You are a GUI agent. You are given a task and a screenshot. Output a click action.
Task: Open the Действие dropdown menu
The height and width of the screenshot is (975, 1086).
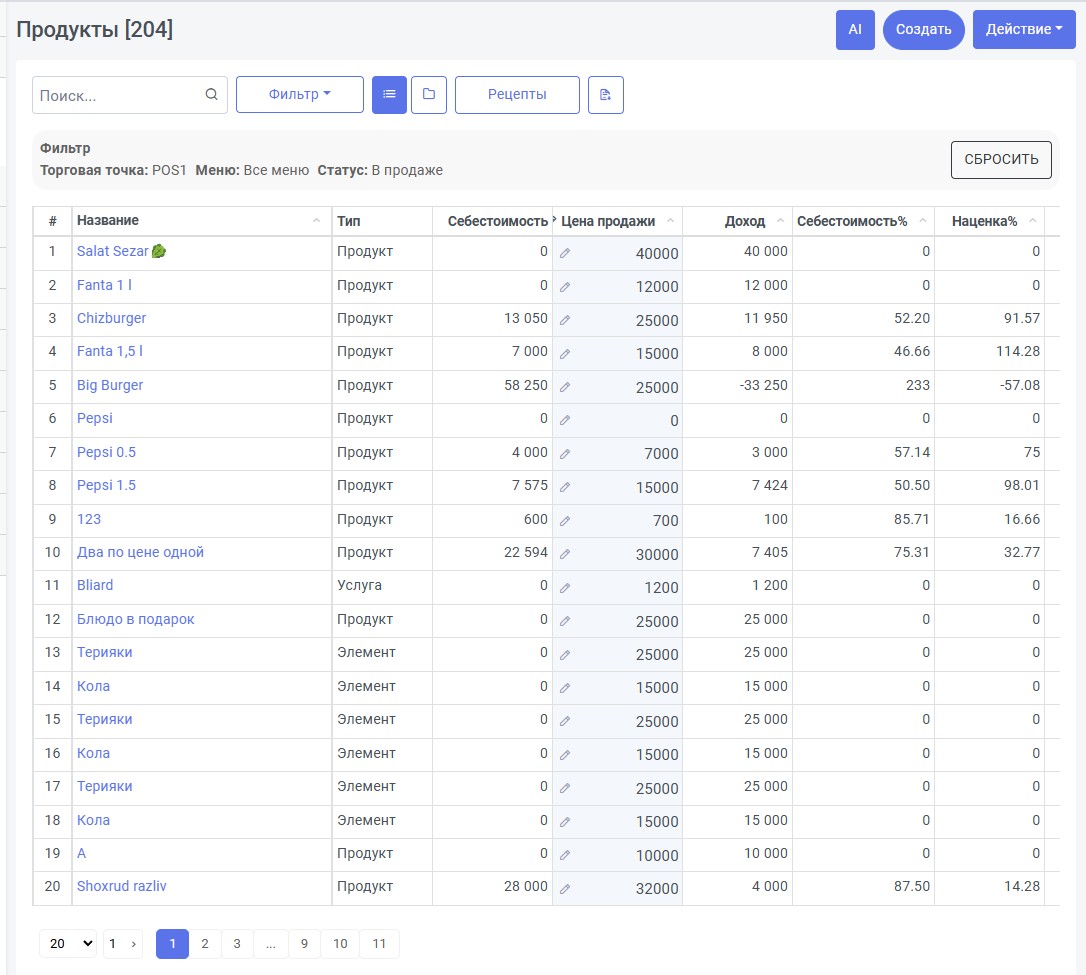(1024, 29)
